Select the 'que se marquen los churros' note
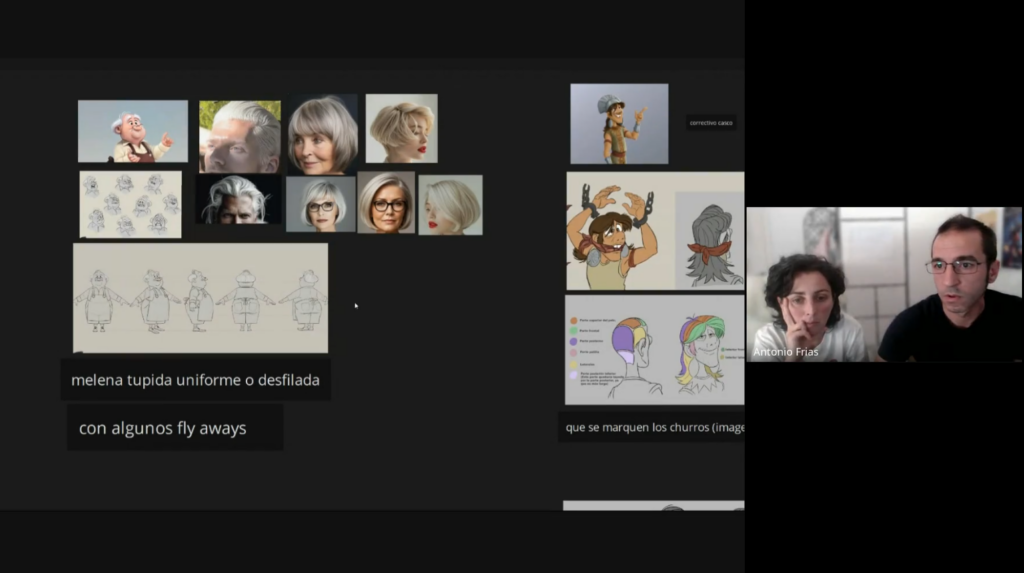The width and height of the screenshot is (1024, 573). [651, 427]
